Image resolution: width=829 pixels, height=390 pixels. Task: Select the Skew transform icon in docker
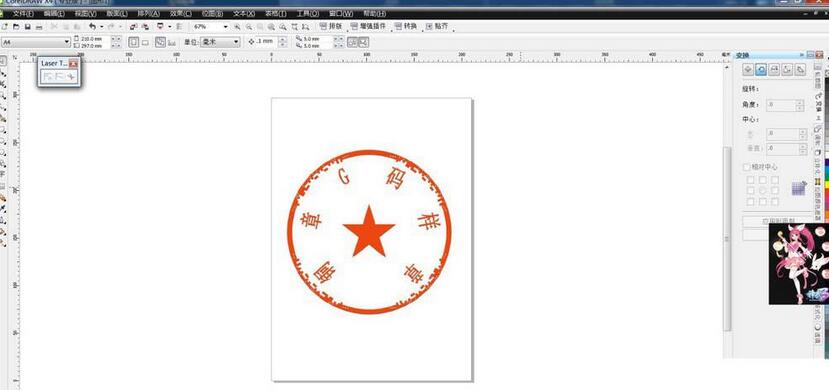800,69
